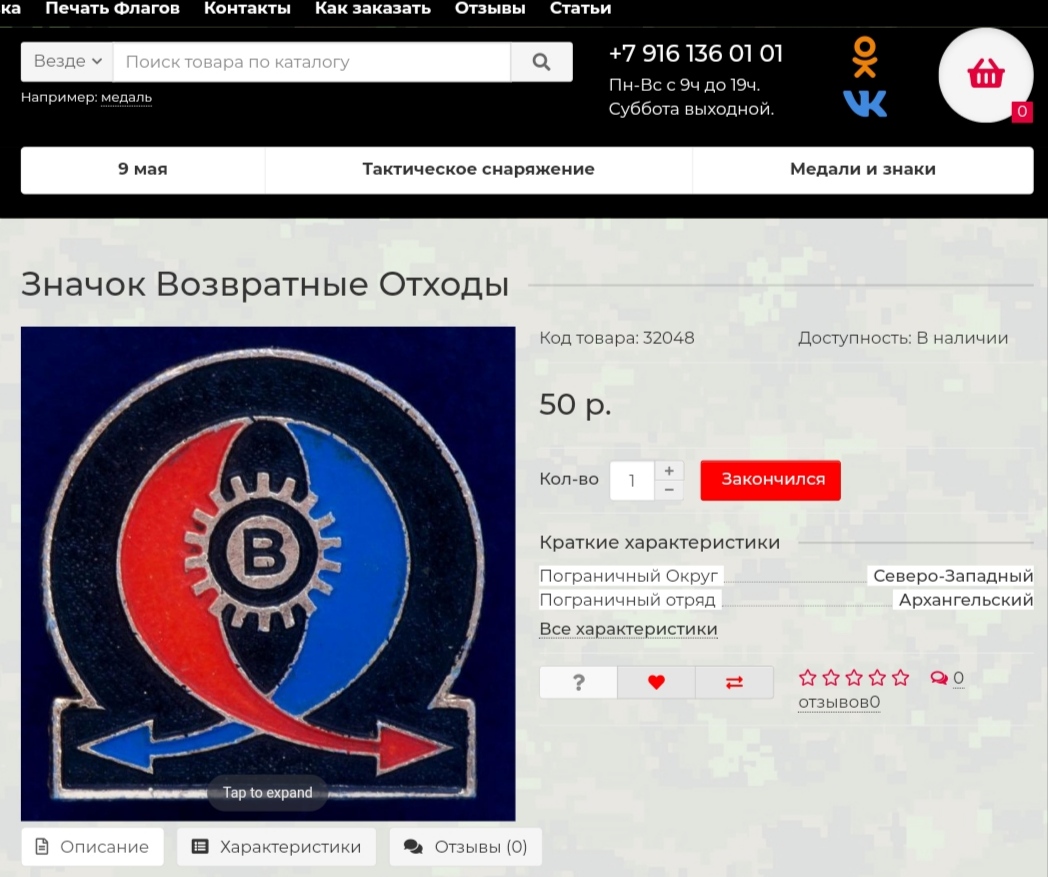
Task: Click the search magnifier icon
Action: (x=541, y=62)
